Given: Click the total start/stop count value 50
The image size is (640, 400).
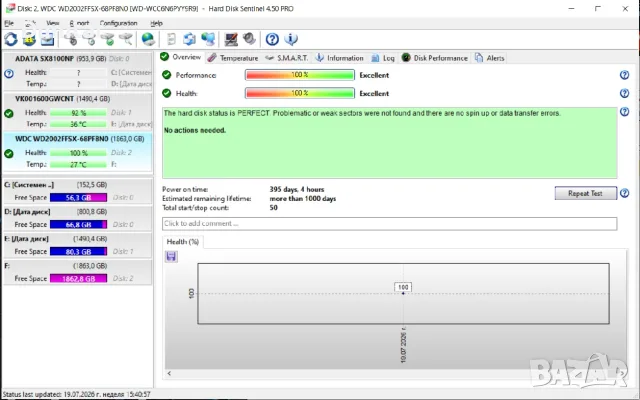Looking at the screenshot, I should [273, 208].
